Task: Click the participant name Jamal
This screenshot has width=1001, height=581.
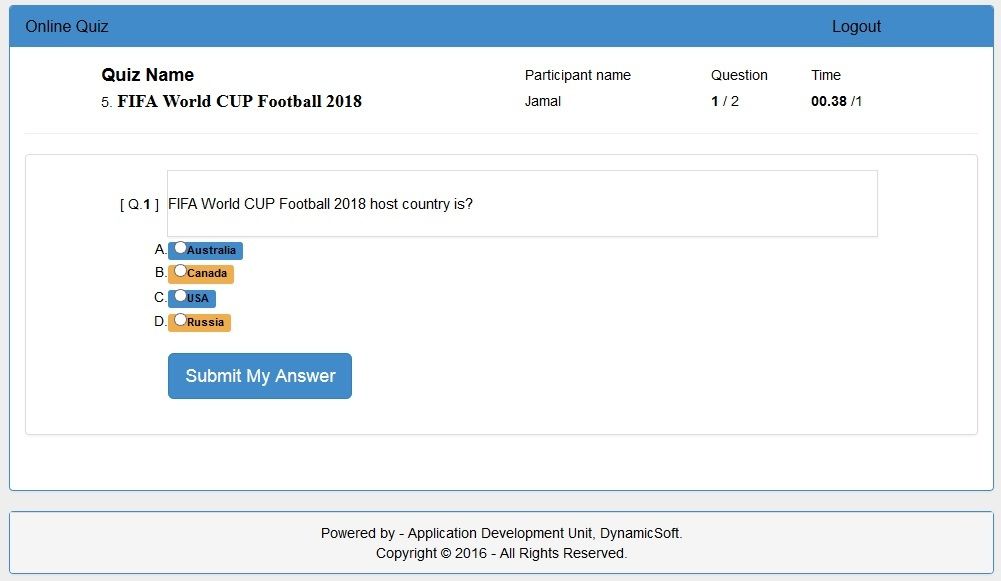Action: 543,101
